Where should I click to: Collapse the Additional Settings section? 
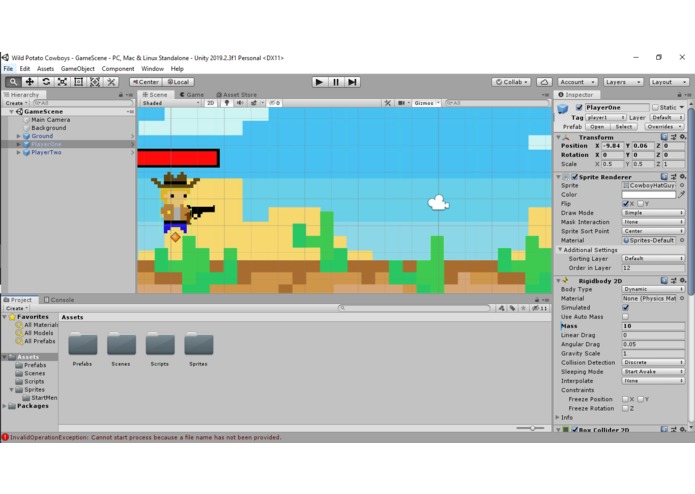560,250
